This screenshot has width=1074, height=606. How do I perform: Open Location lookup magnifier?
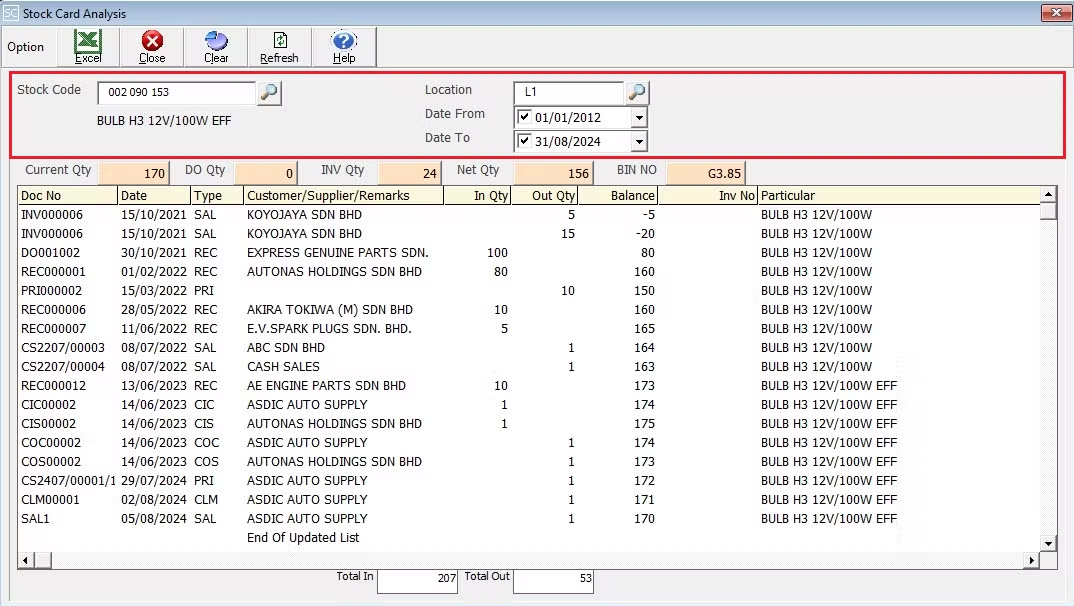click(637, 92)
